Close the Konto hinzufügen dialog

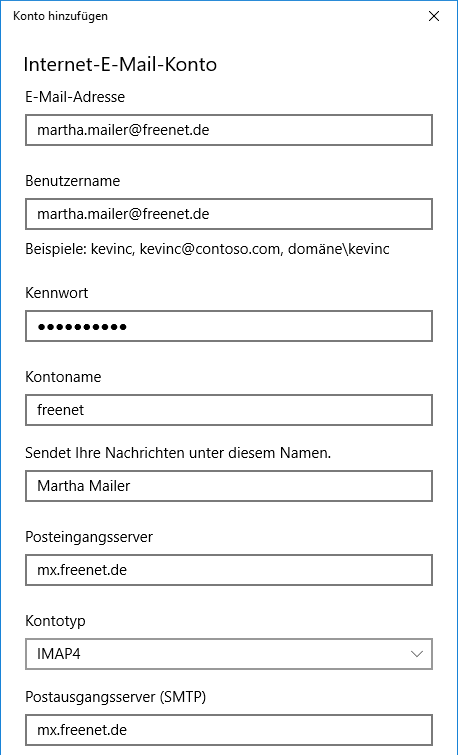[x=433, y=16]
